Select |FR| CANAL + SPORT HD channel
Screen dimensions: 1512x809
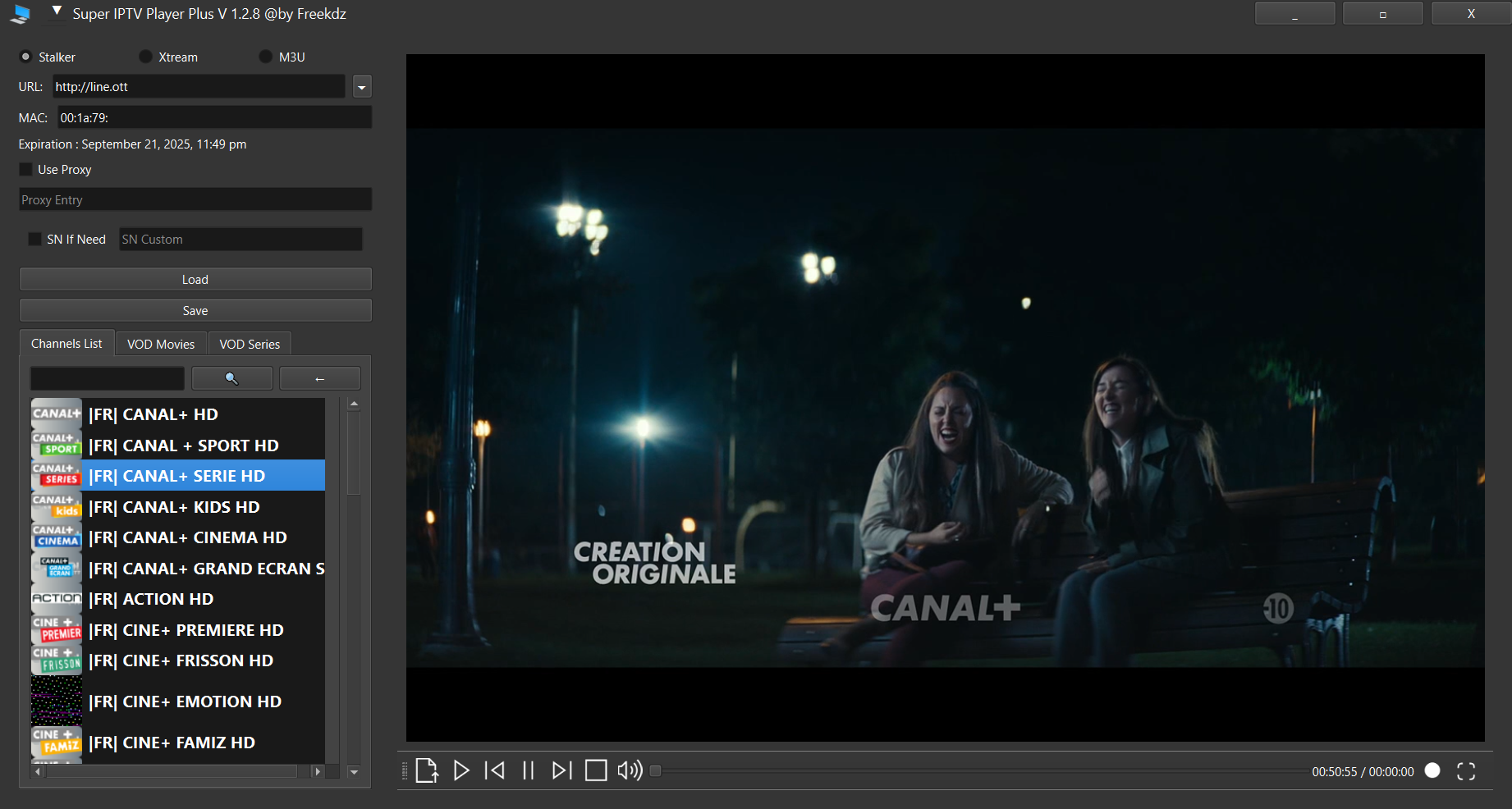[178, 445]
